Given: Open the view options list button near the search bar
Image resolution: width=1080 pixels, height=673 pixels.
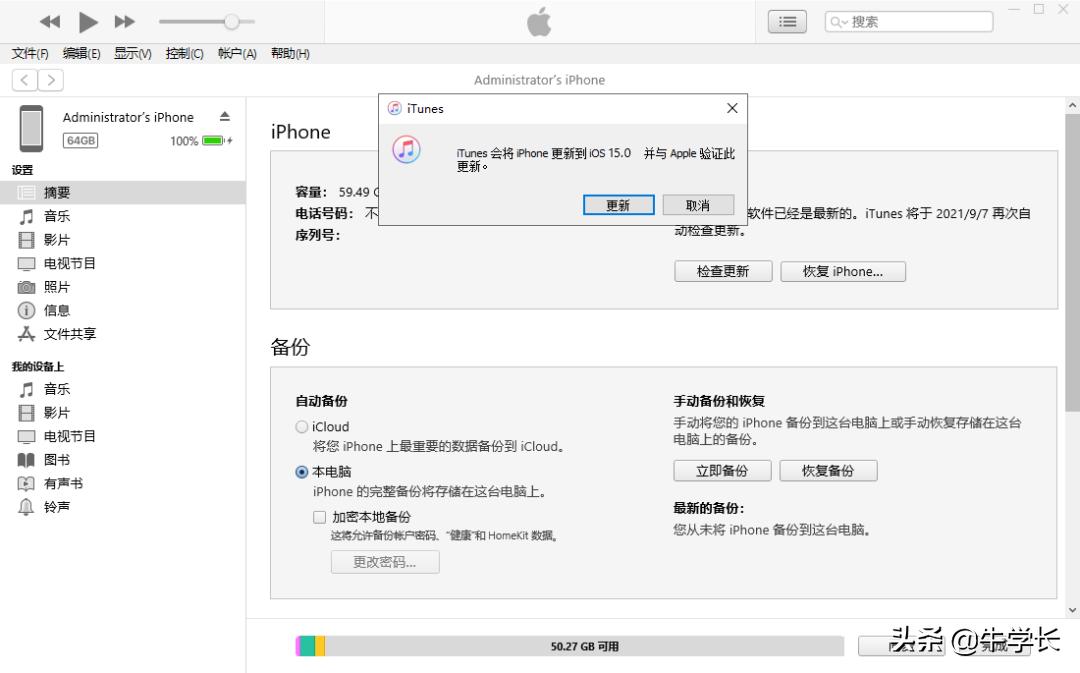Looking at the screenshot, I should (x=787, y=20).
